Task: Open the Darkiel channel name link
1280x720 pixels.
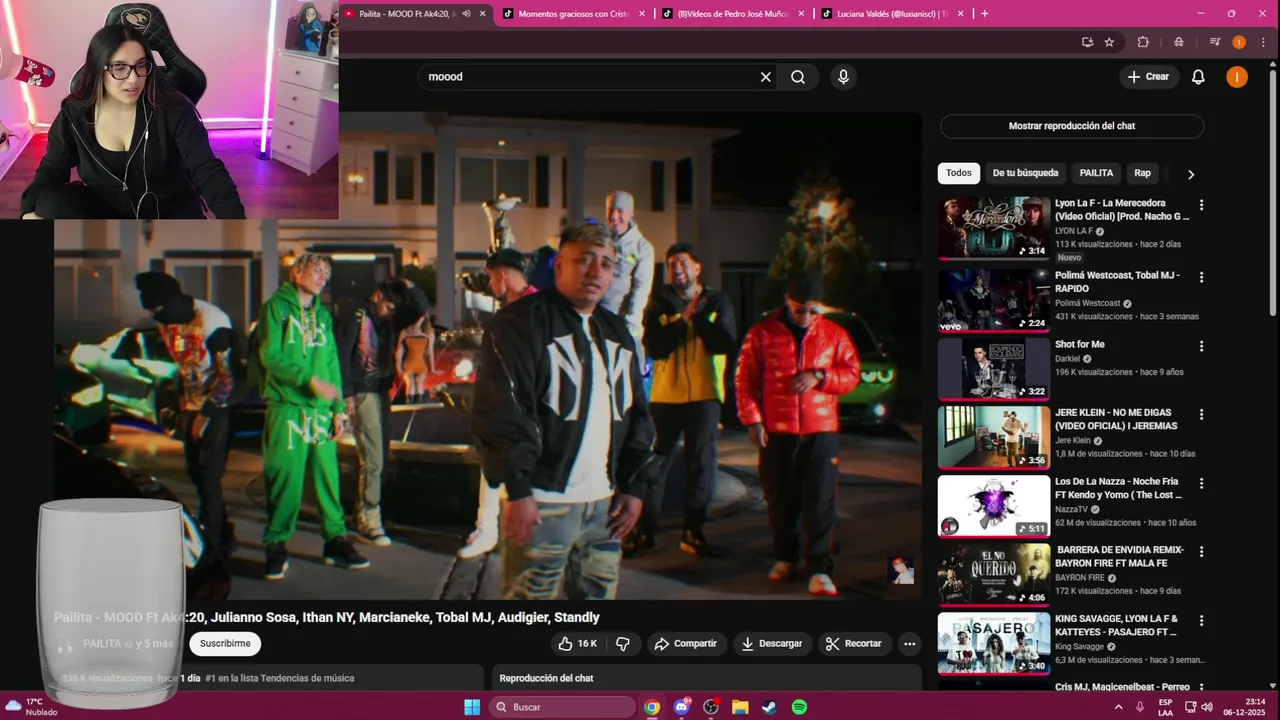Action: click(1067, 358)
